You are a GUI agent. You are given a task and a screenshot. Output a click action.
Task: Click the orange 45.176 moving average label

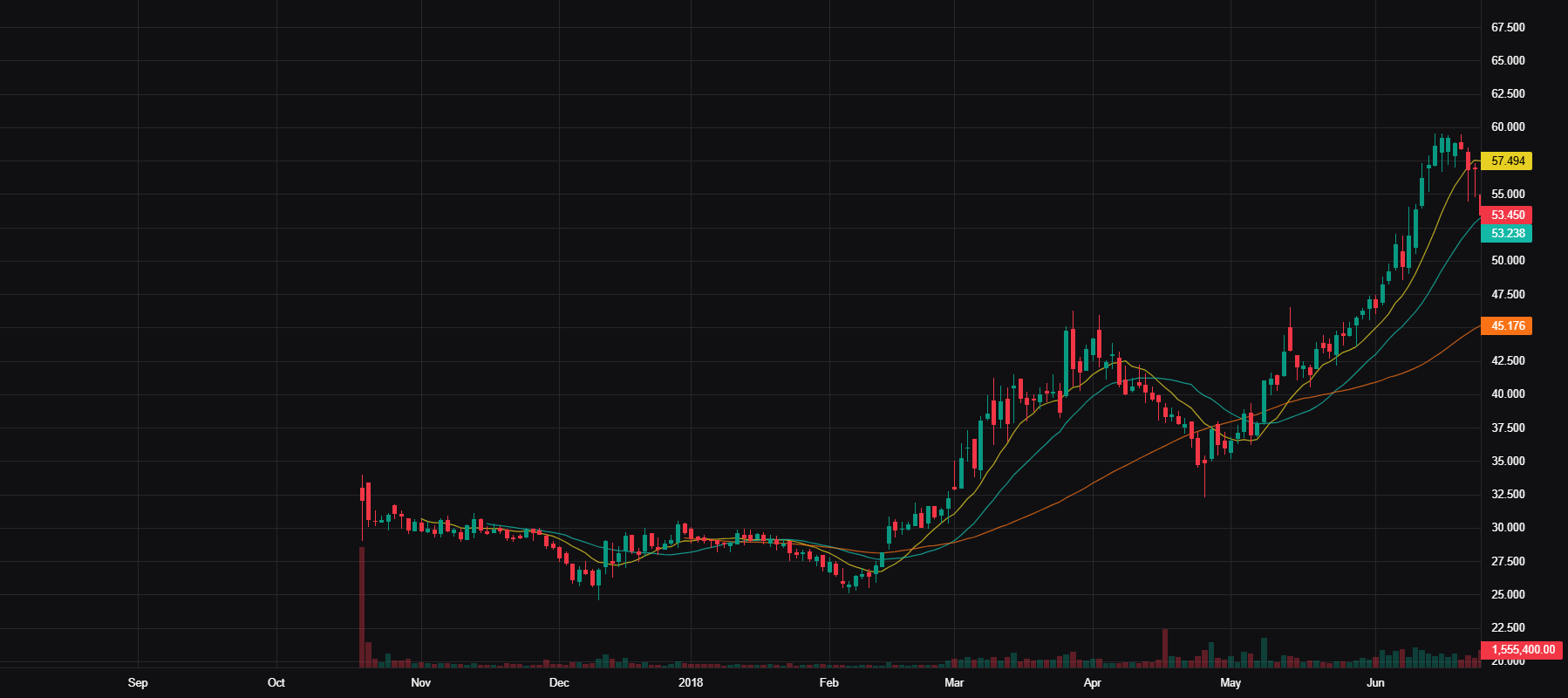pos(1507,325)
